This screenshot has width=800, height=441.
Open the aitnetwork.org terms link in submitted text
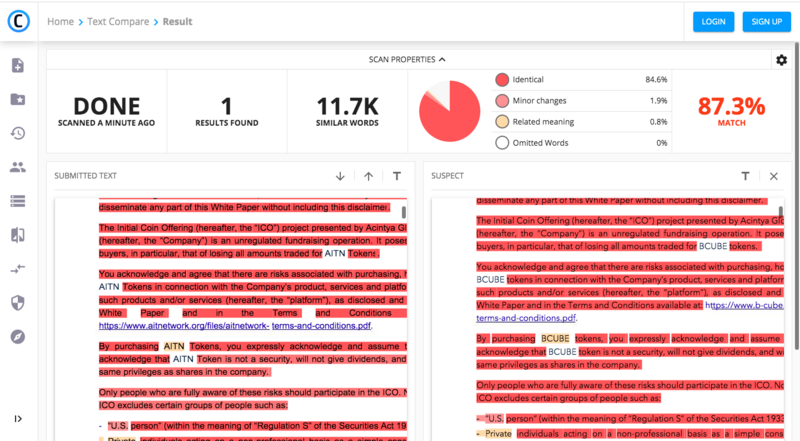coord(235,326)
